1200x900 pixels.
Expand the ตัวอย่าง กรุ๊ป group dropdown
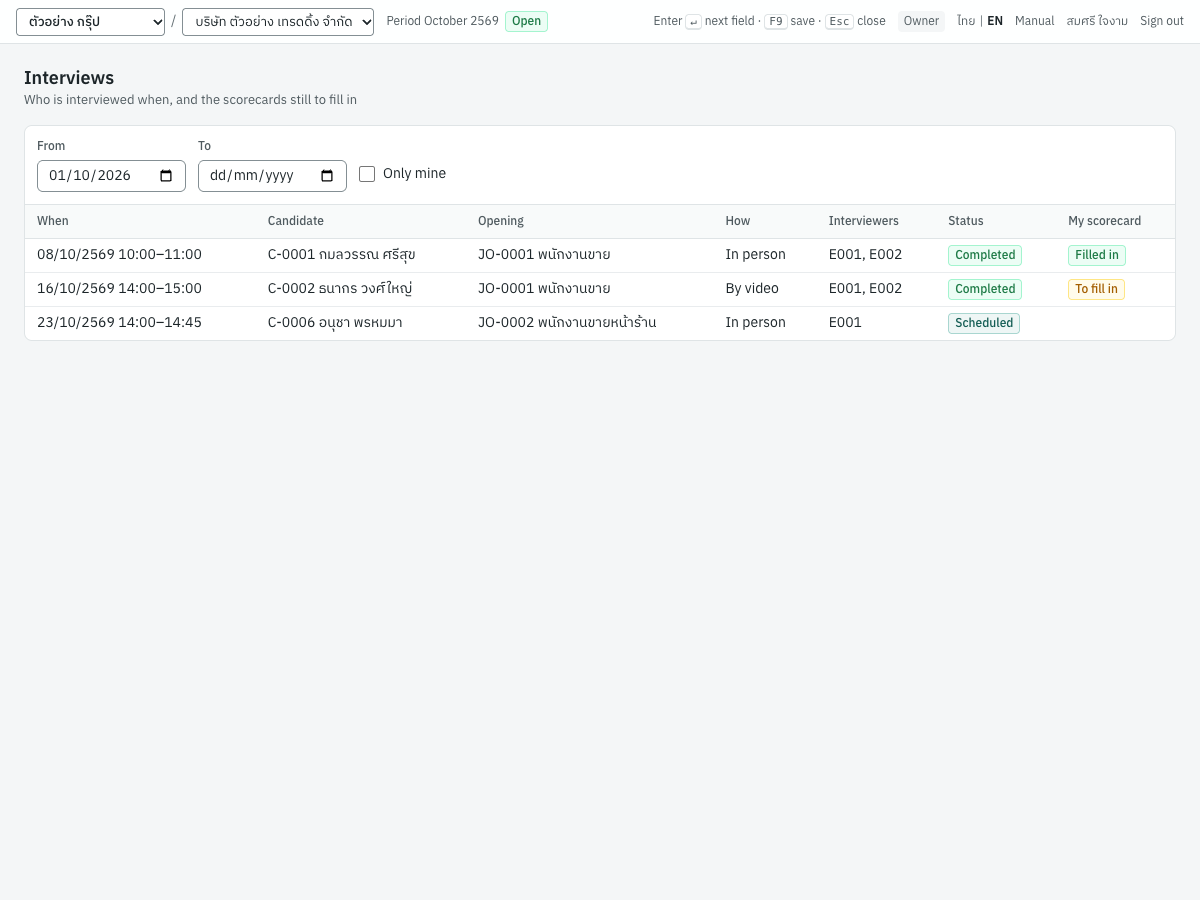91,22
